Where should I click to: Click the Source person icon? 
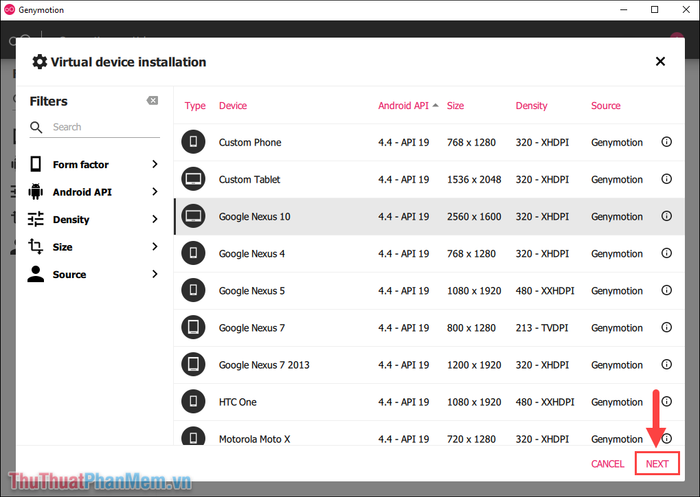click(x=36, y=274)
